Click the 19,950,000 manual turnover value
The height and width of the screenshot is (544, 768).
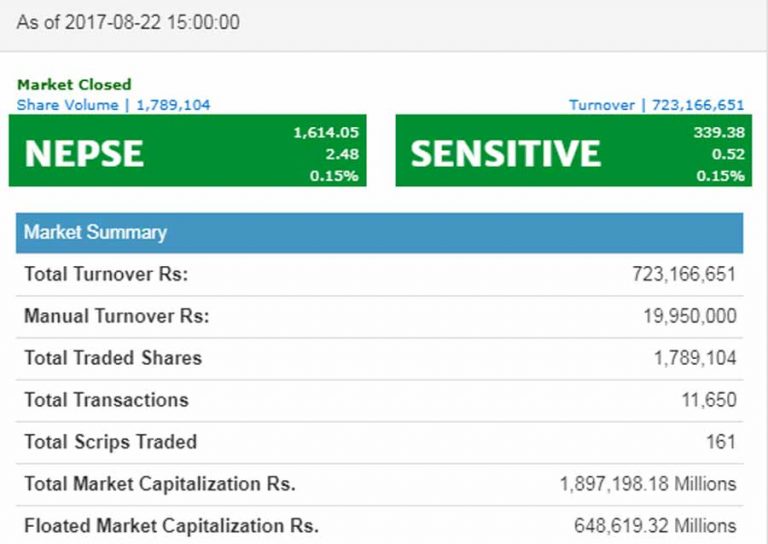coord(690,316)
